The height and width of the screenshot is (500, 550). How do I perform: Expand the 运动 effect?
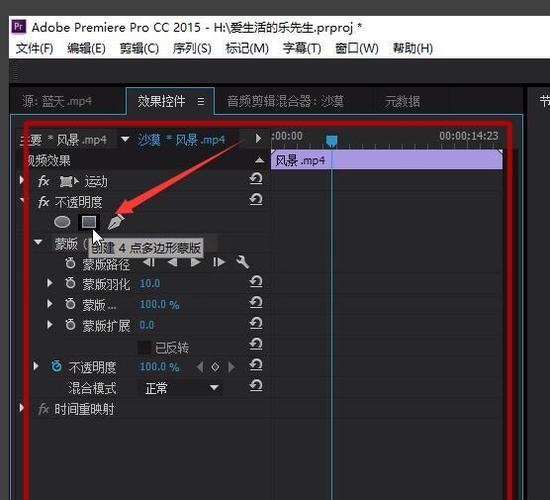tap(22, 180)
